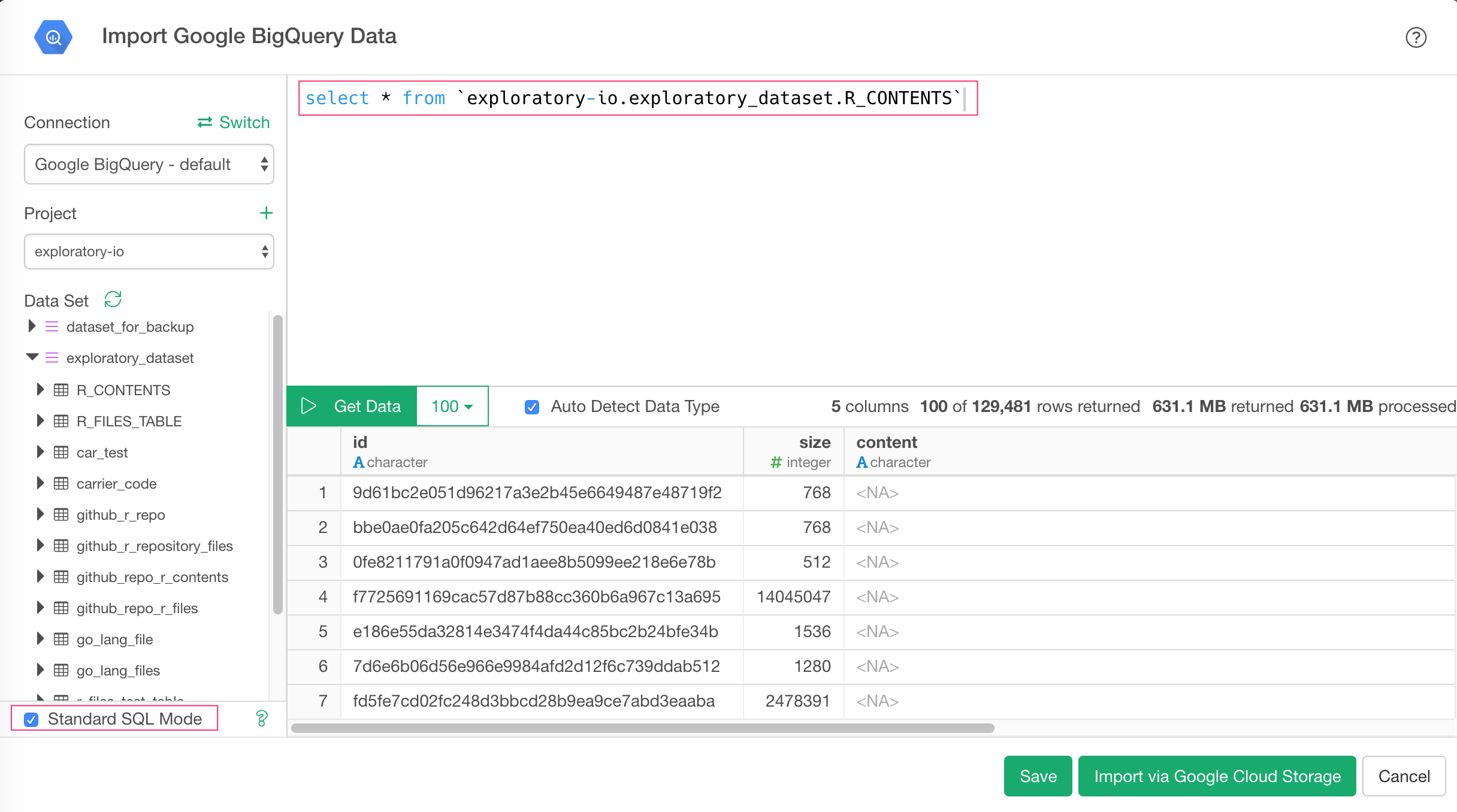Click the dataset icon for dataset_for_backup
Image resolution: width=1457 pixels, height=812 pixels.
(52, 326)
